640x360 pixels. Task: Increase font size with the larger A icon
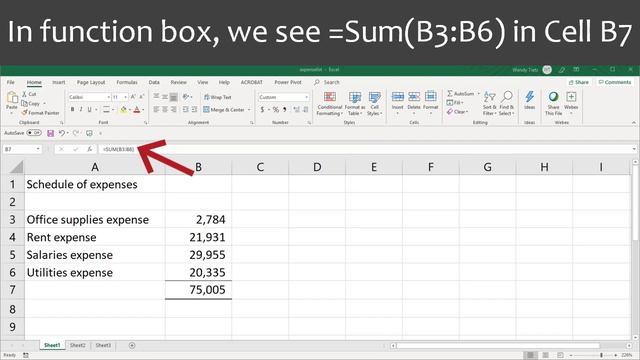pos(133,97)
